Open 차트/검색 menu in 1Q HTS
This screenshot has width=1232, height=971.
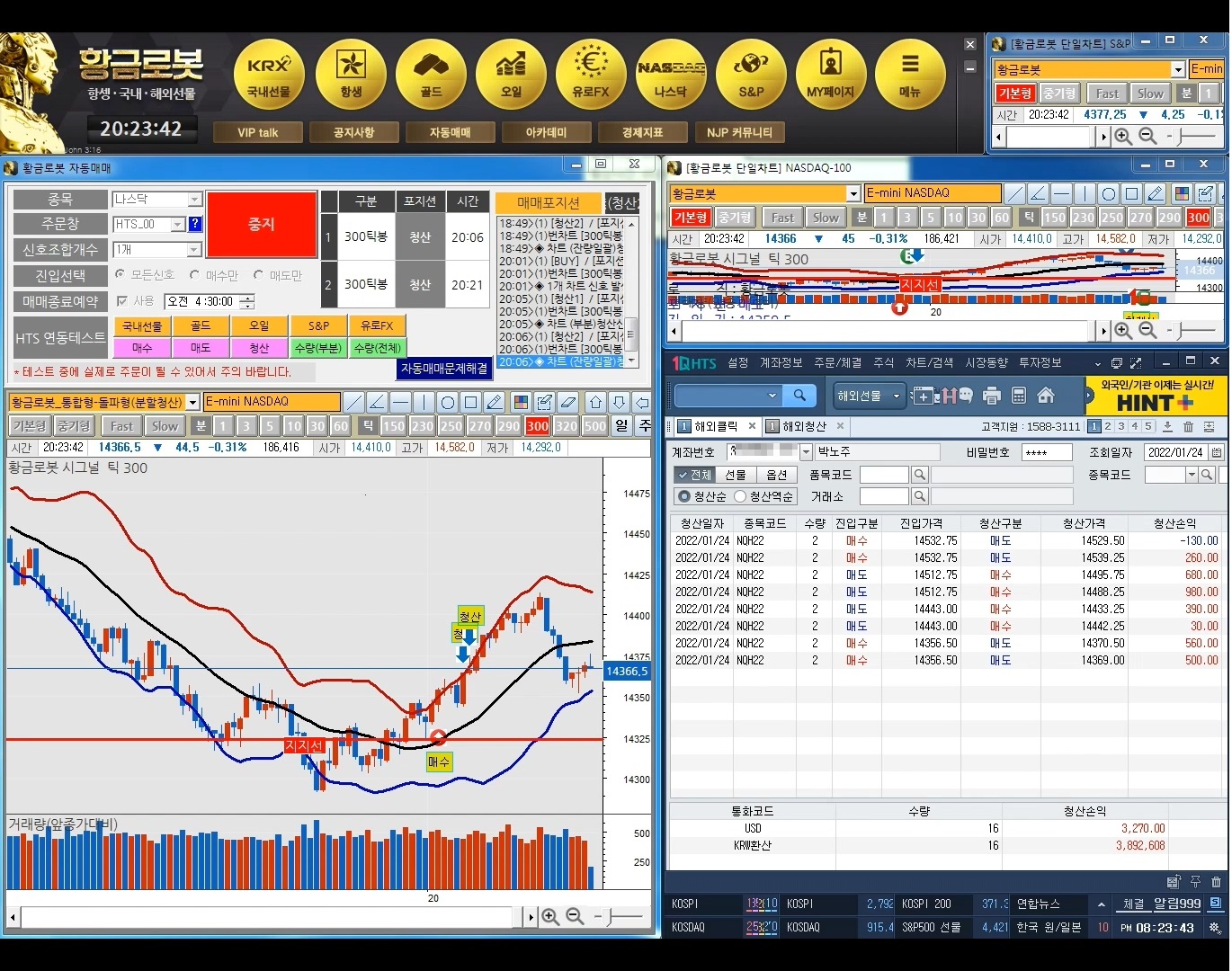click(930, 362)
